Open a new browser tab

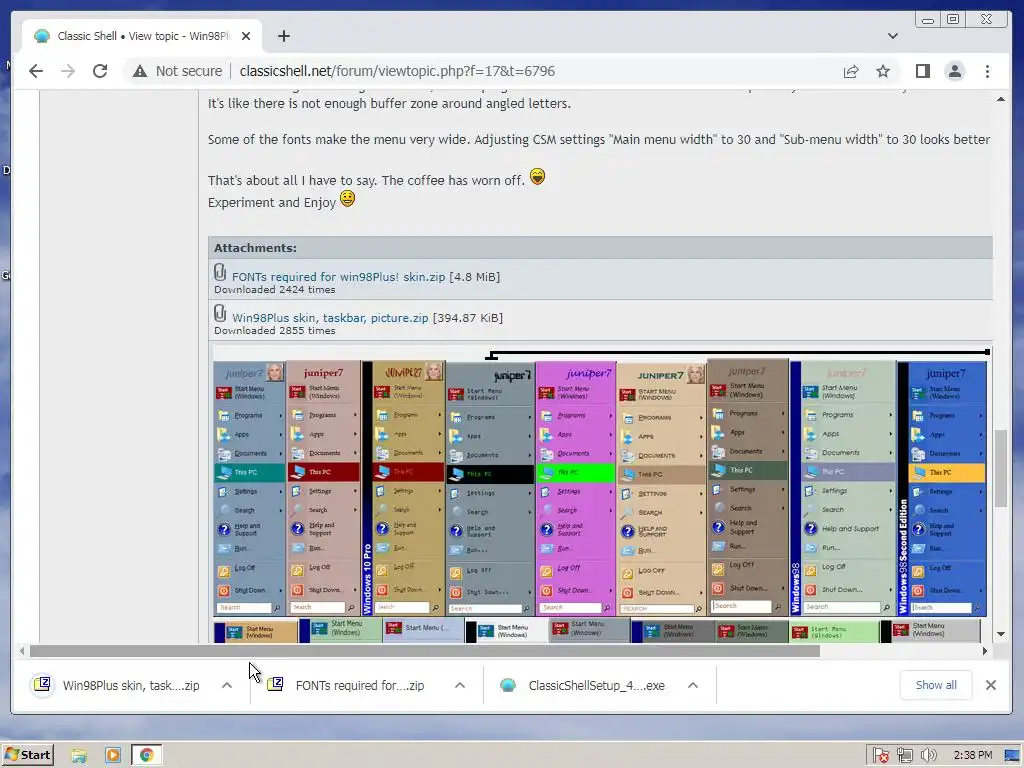pos(283,36)
